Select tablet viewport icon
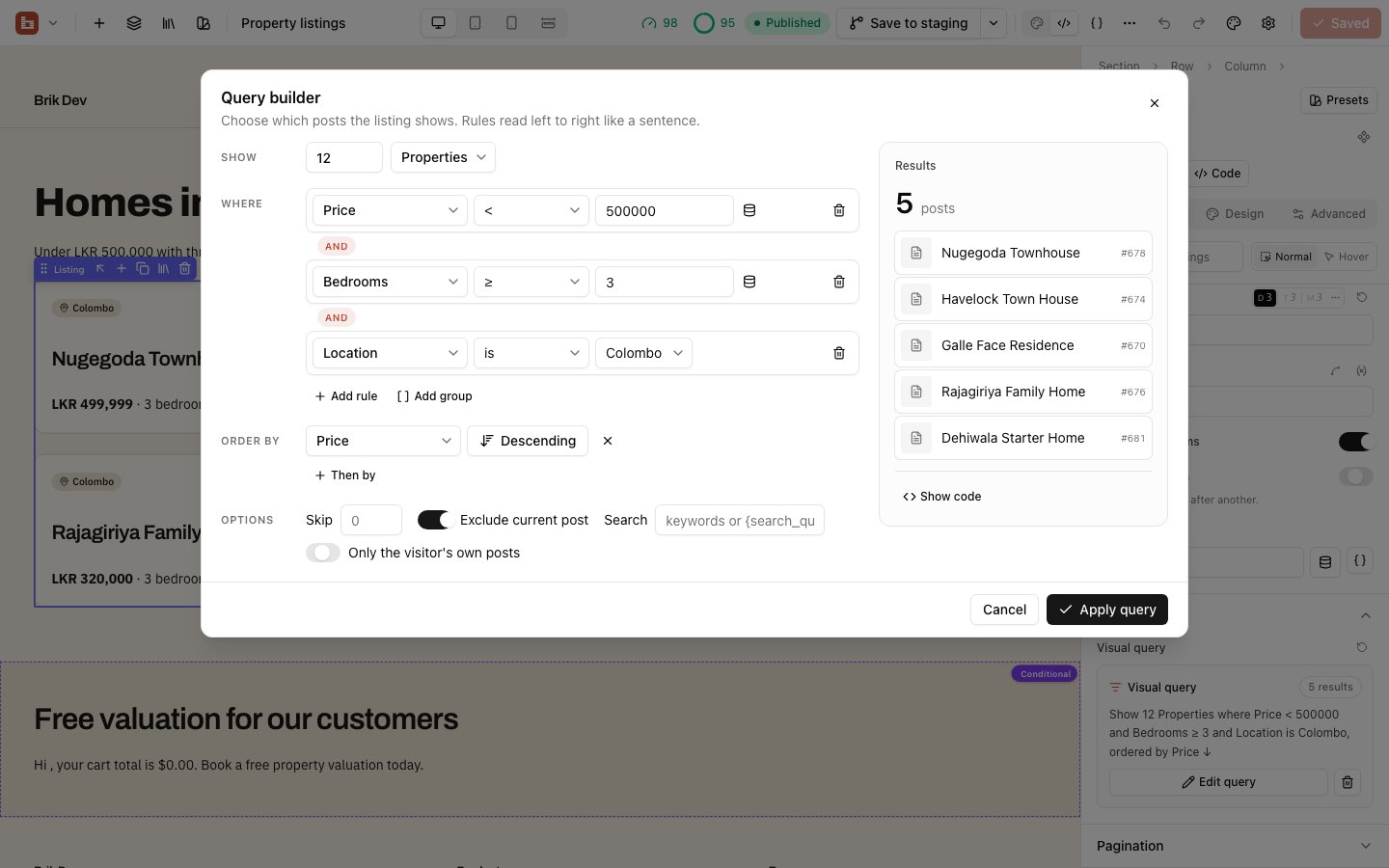The width and height of the screenshot is (1389, 868). pyautogui.click(x=476, y=23)
